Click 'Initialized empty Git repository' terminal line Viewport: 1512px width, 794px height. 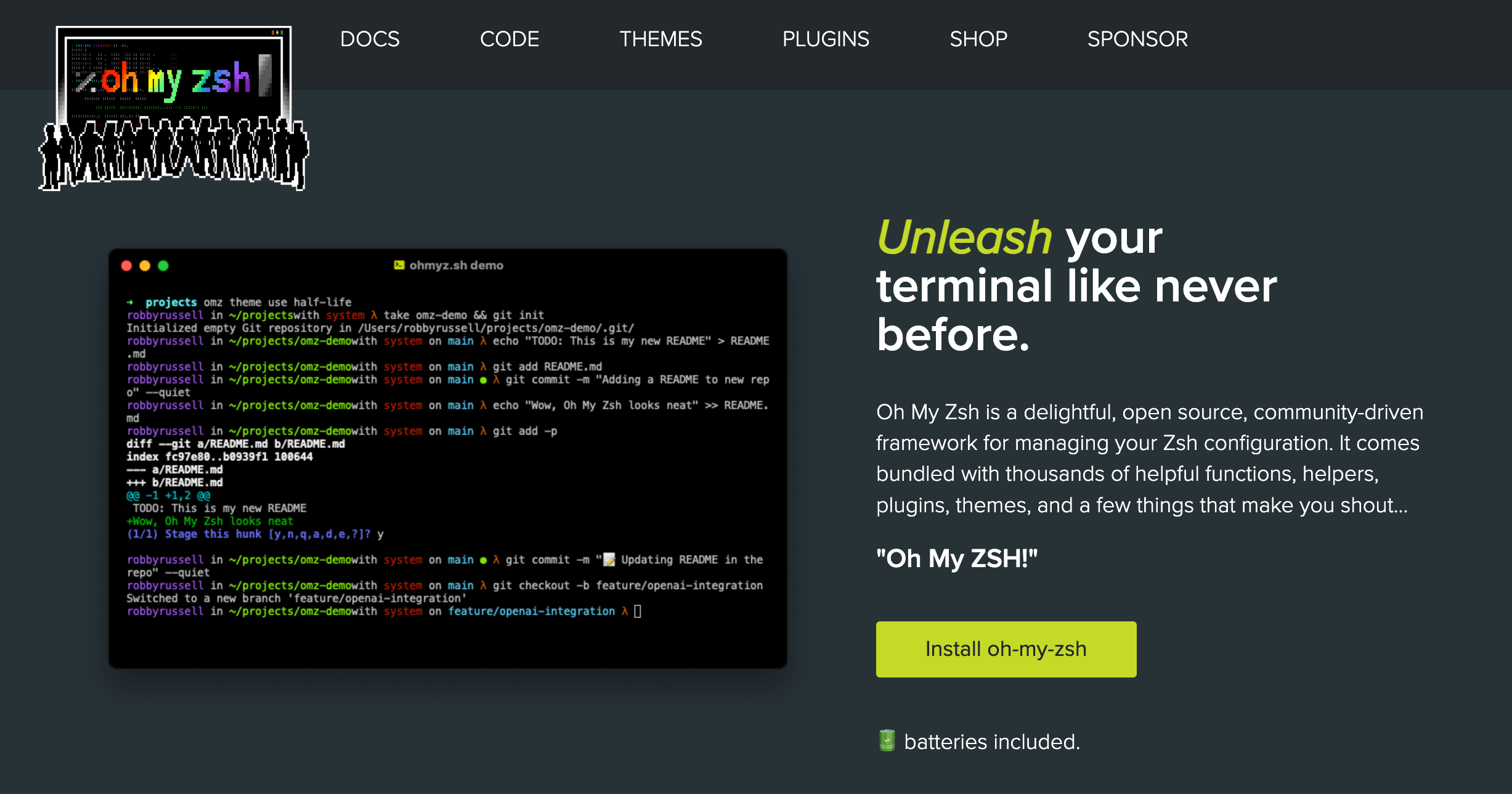[380, 328]
